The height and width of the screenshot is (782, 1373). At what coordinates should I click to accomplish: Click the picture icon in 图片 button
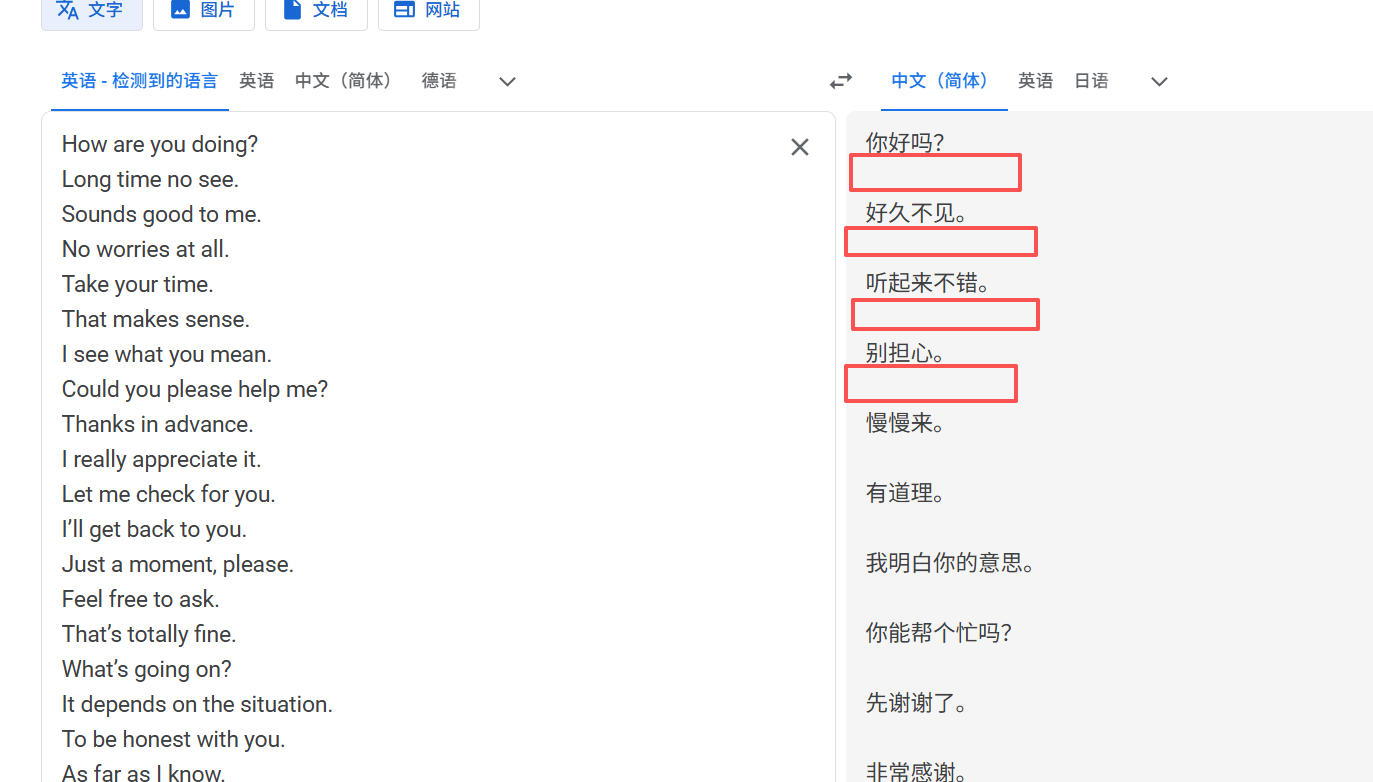(180, 9)
